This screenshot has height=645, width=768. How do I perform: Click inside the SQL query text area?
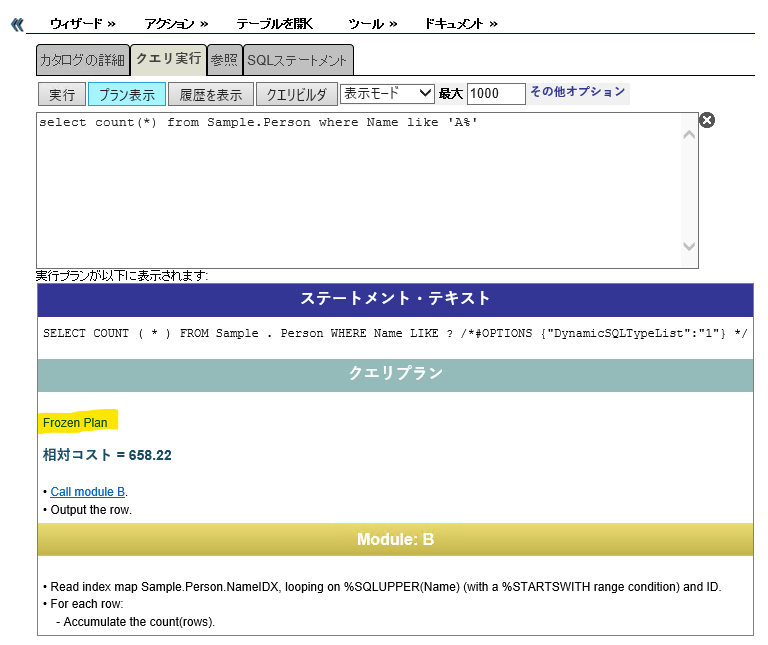coord(360,190)
